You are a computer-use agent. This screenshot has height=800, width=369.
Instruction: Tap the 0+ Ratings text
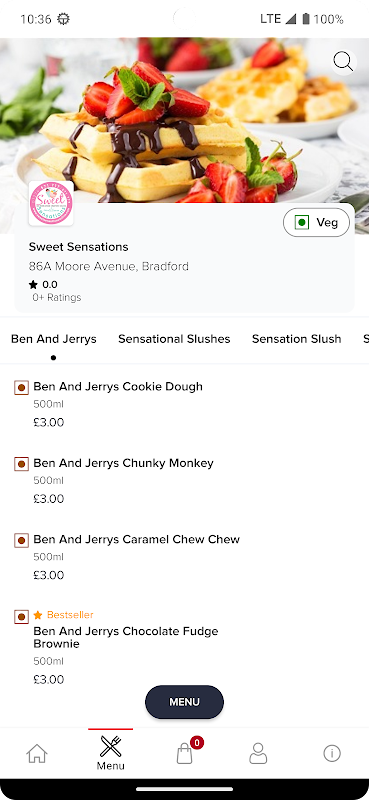click(57, 297)
